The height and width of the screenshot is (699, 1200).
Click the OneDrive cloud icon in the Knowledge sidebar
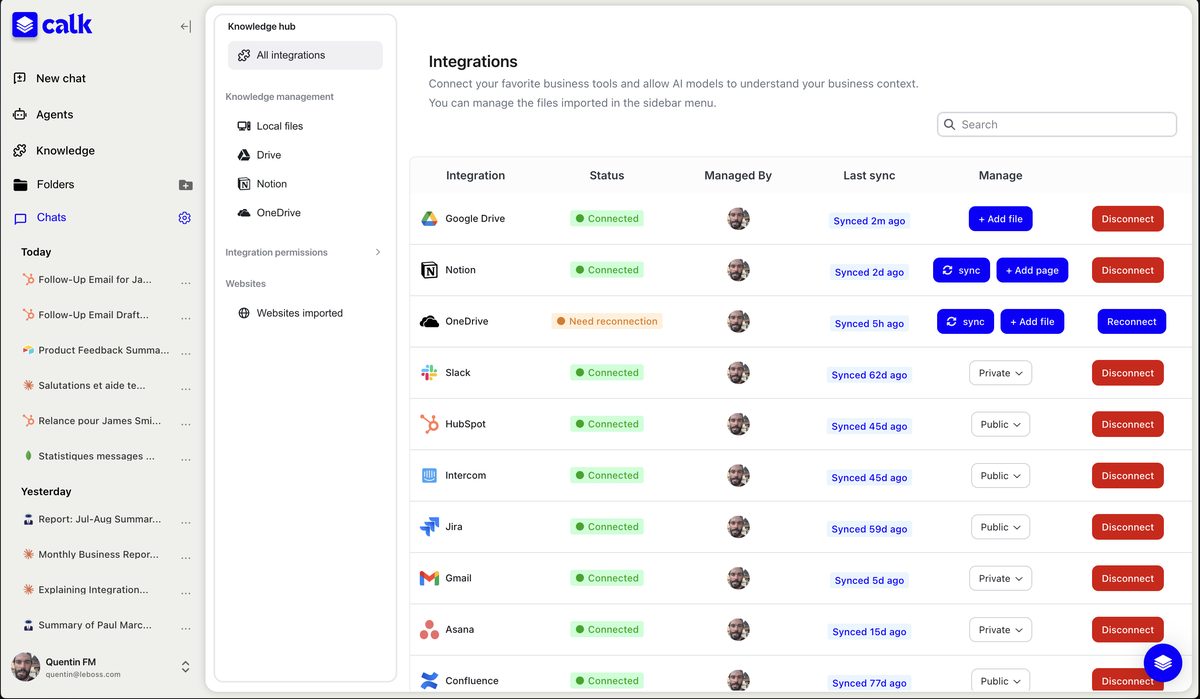pyautogui.click(x=242, y=212)
